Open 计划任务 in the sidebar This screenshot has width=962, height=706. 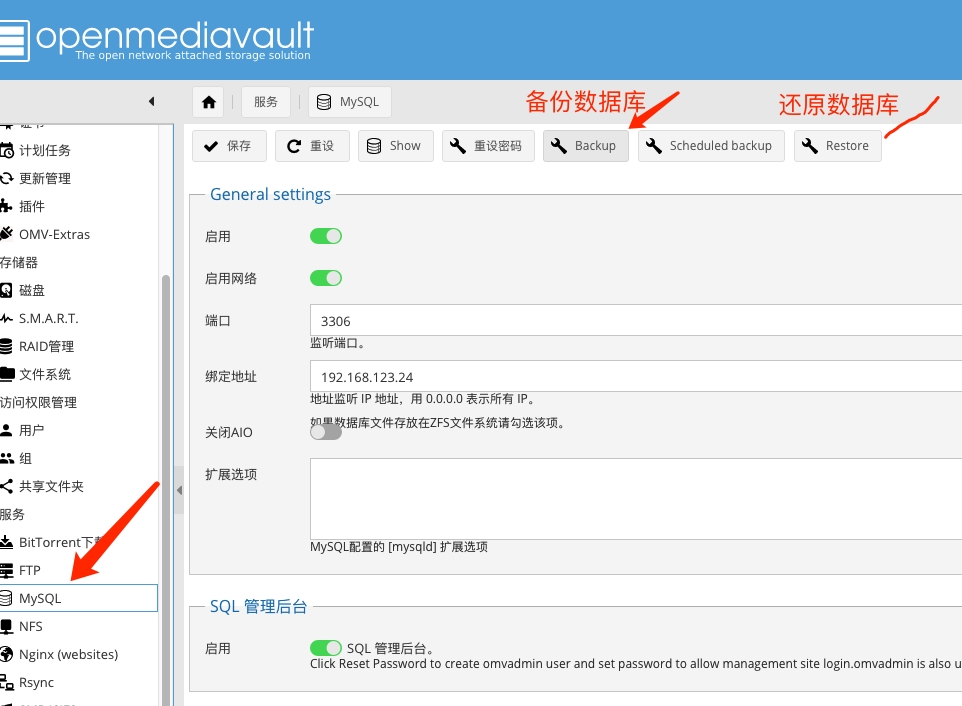(79, 150)
